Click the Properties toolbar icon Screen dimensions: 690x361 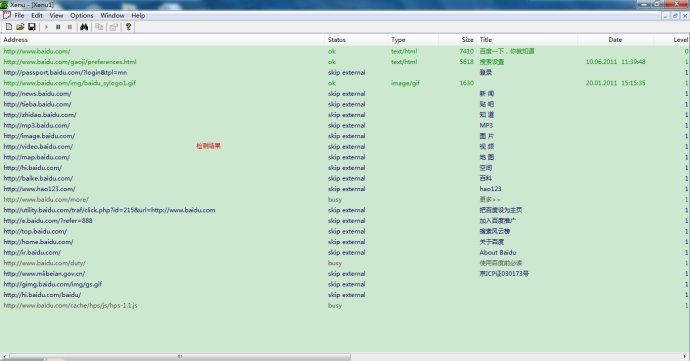pos(114,27)
